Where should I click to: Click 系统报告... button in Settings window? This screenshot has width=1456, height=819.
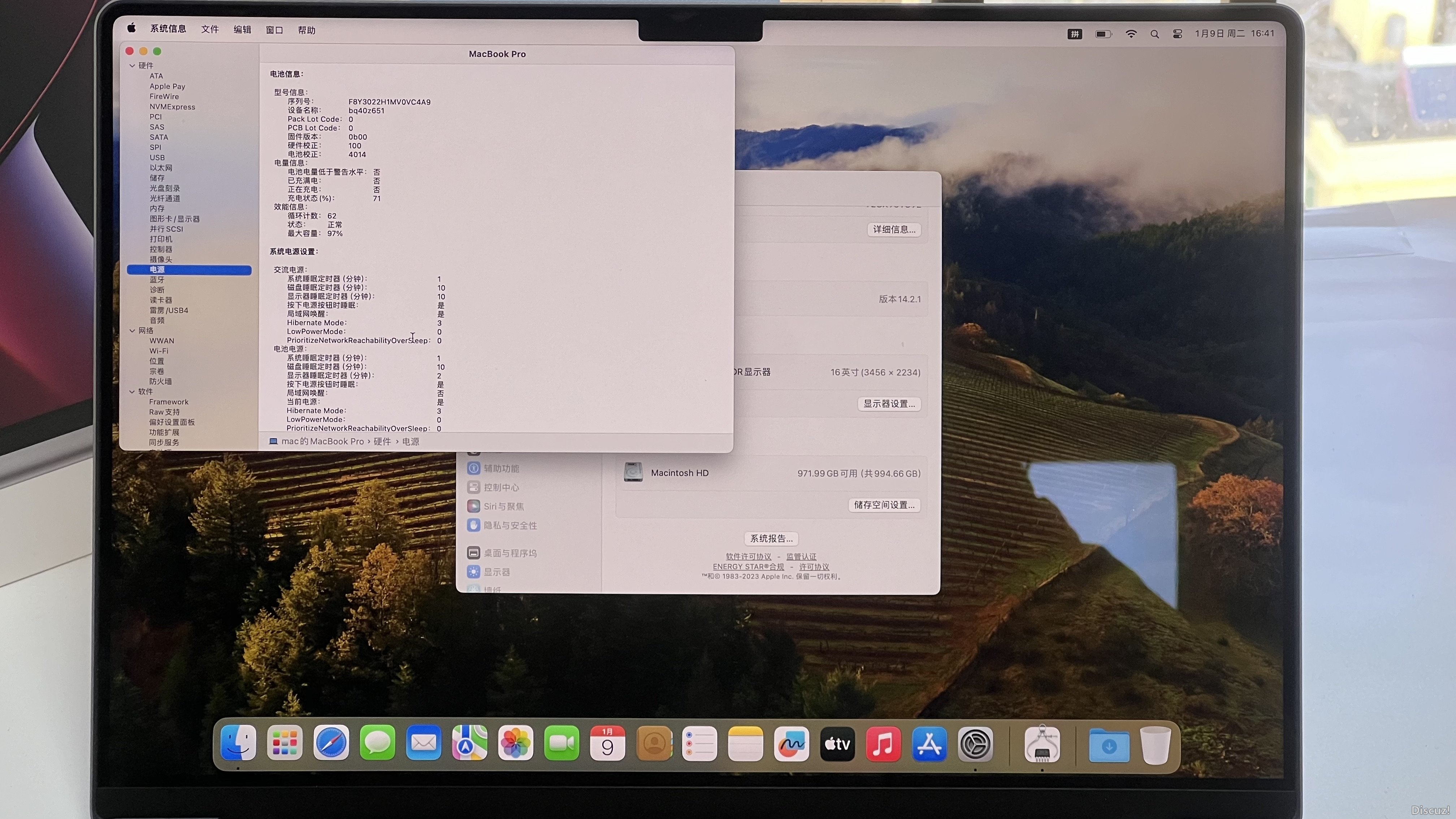[771, 539]
